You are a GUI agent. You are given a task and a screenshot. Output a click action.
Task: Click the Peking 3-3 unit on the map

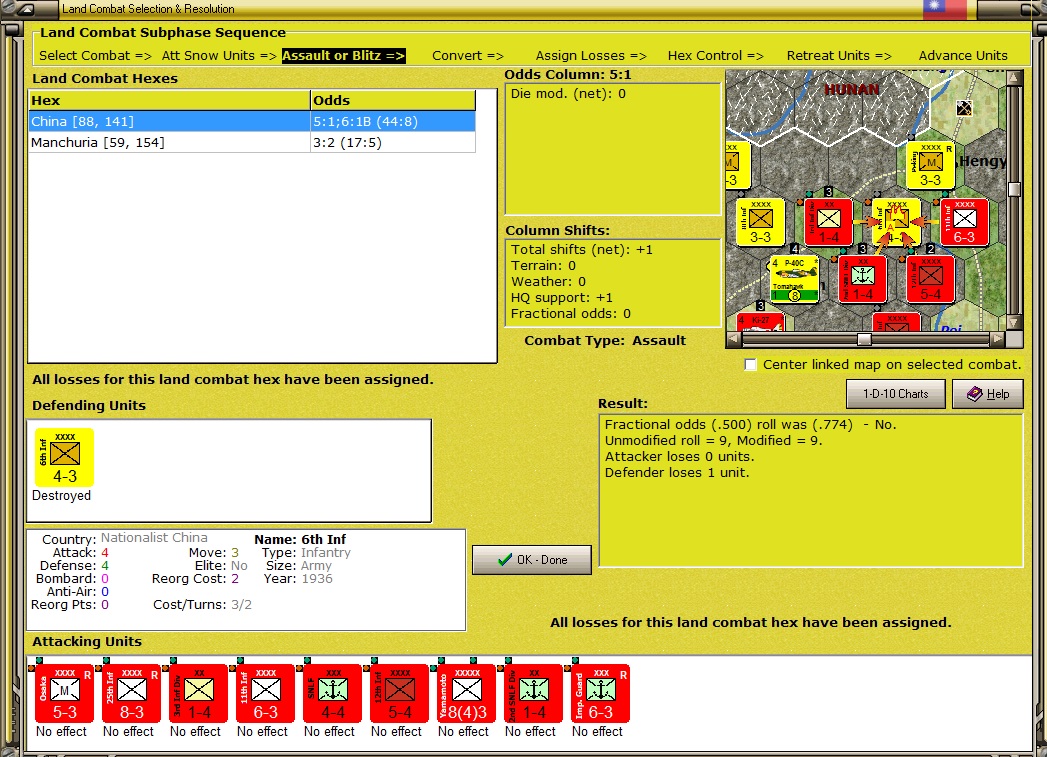[930, 166]
